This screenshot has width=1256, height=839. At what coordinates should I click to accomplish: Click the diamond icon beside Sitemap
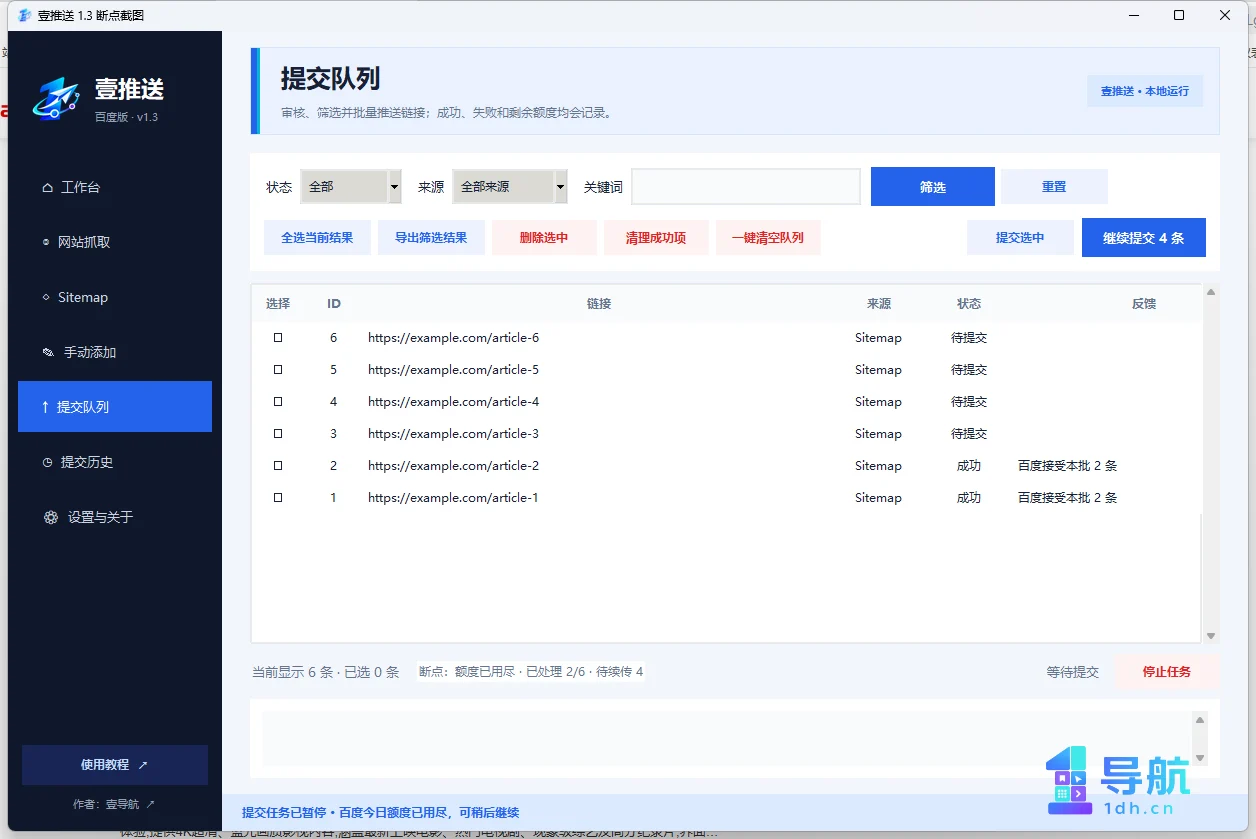coord(46,297)
